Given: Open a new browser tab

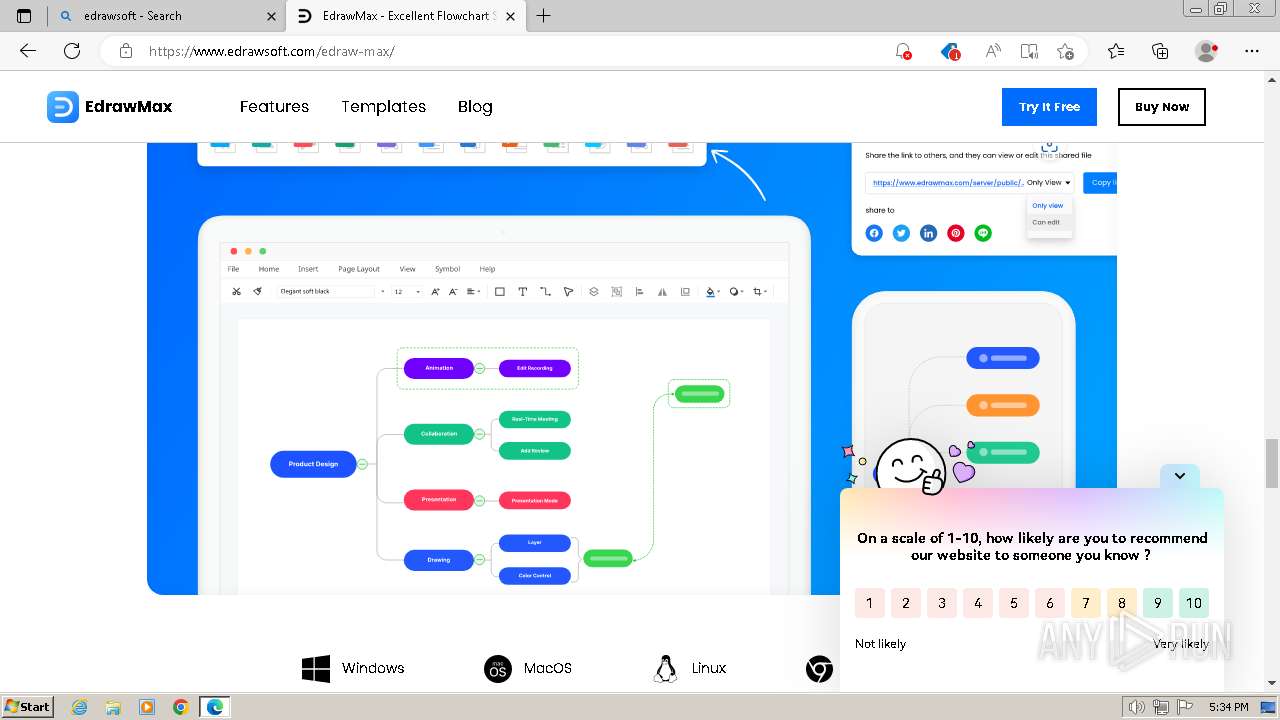Looking at the screenshot, I should (543, 16).
